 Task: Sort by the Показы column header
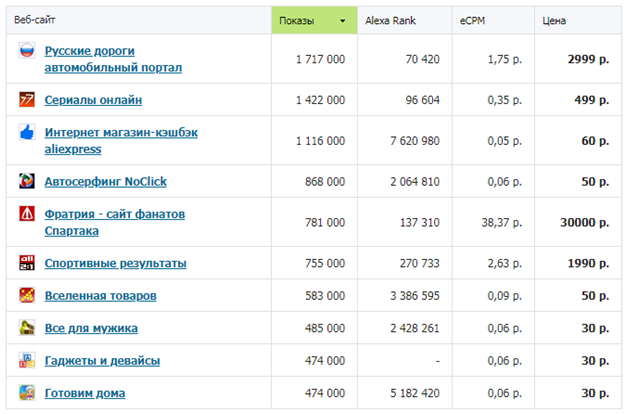(314, 20)
